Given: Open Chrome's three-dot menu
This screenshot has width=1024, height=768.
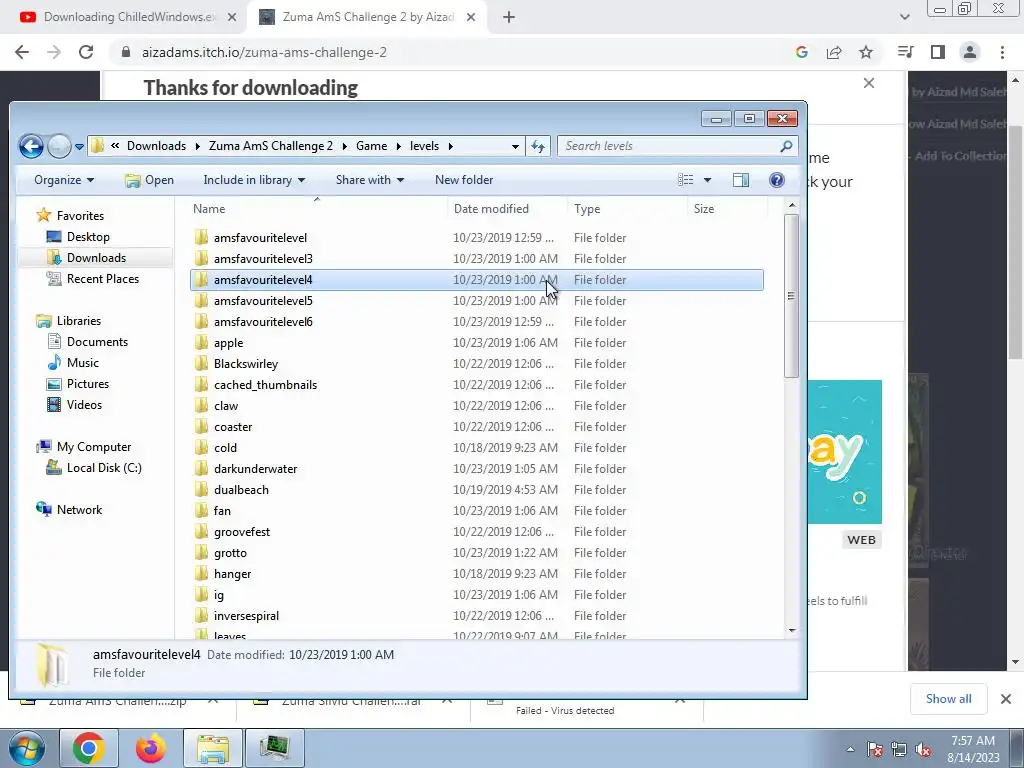Looking at the screenshot, I should tap(1002, 52).
